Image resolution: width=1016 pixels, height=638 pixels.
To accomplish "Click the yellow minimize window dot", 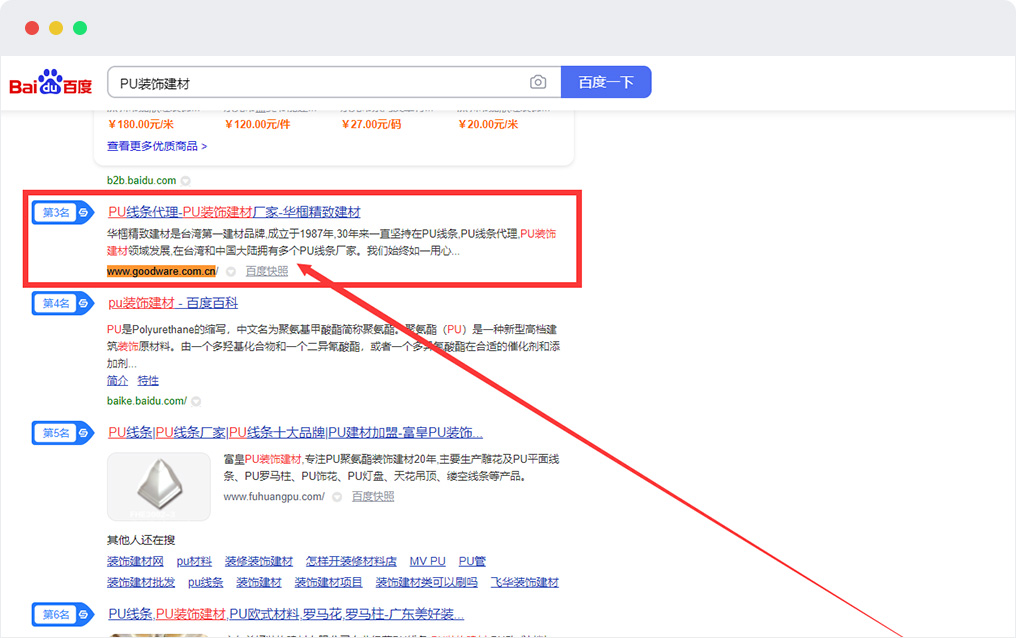I will pyautogui.click(x=56, y=28).
